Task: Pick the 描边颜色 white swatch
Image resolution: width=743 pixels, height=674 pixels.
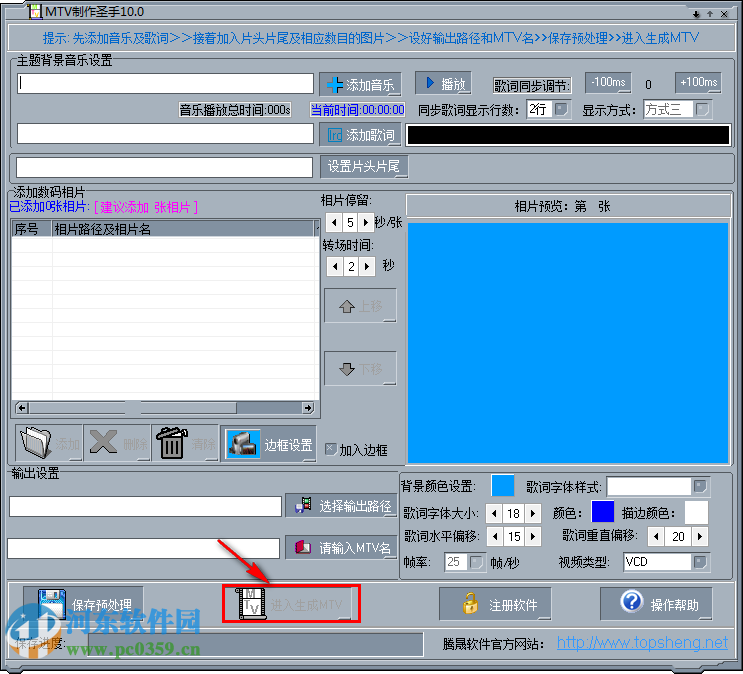Action: point(696,512)
